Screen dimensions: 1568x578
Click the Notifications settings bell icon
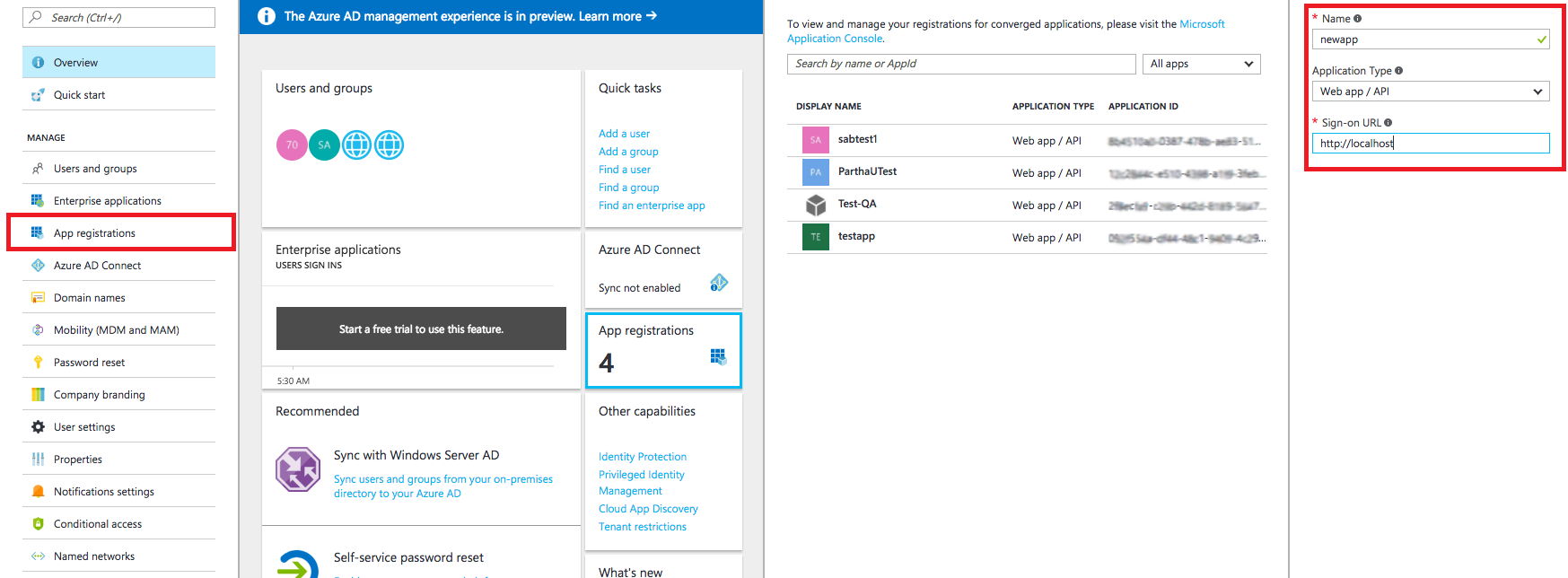[38, 492]
